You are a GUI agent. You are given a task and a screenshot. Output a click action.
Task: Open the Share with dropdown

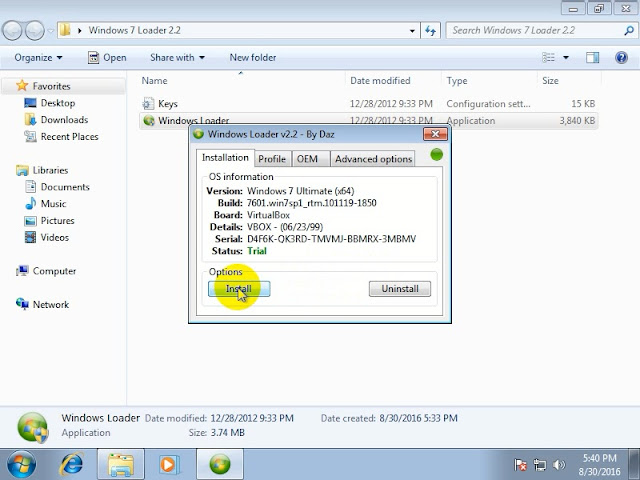tap(177, 58)
